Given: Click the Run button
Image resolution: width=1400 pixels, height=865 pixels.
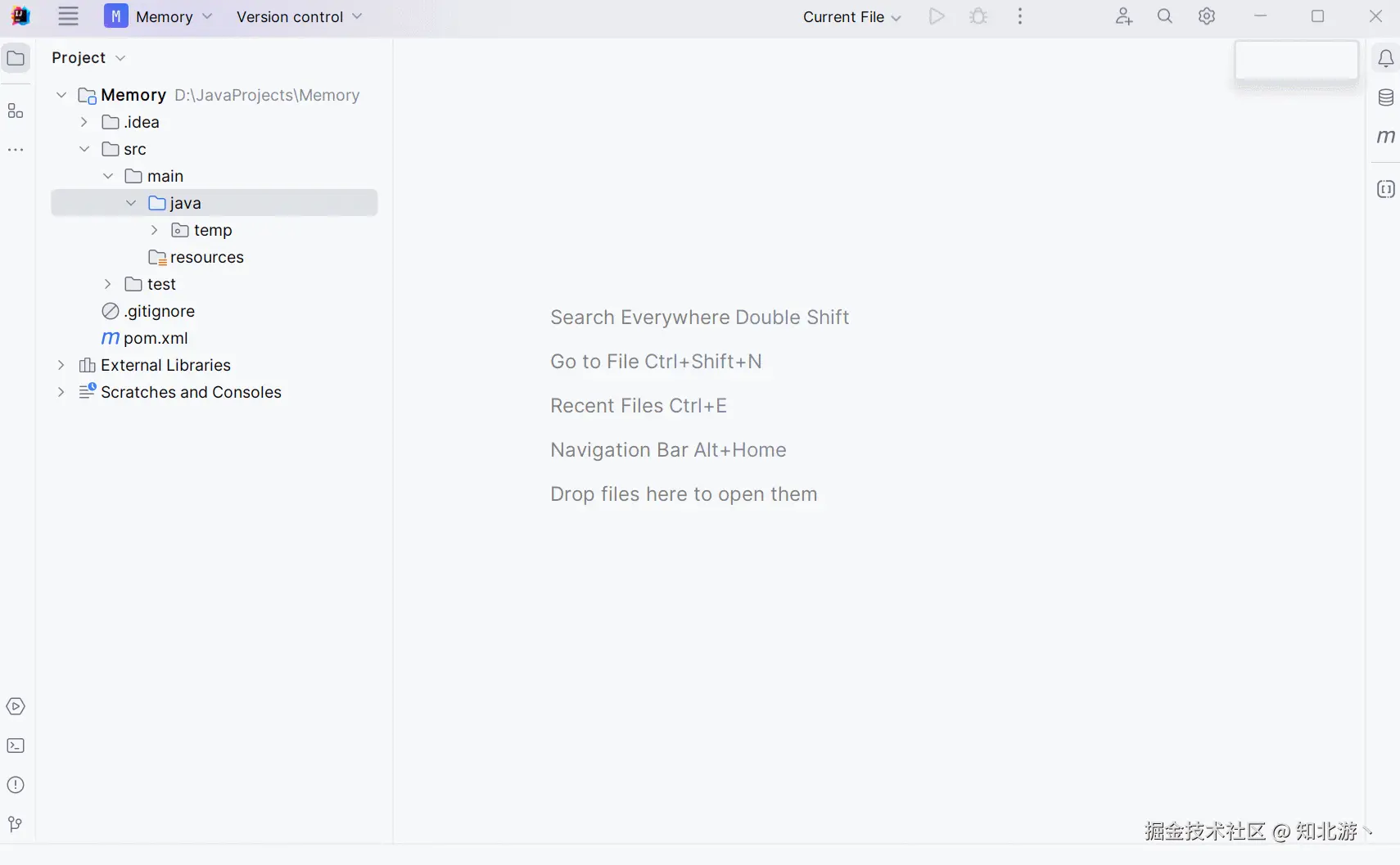Looking at the screenshot, I should pyautogui.click(x=937, y=16).
